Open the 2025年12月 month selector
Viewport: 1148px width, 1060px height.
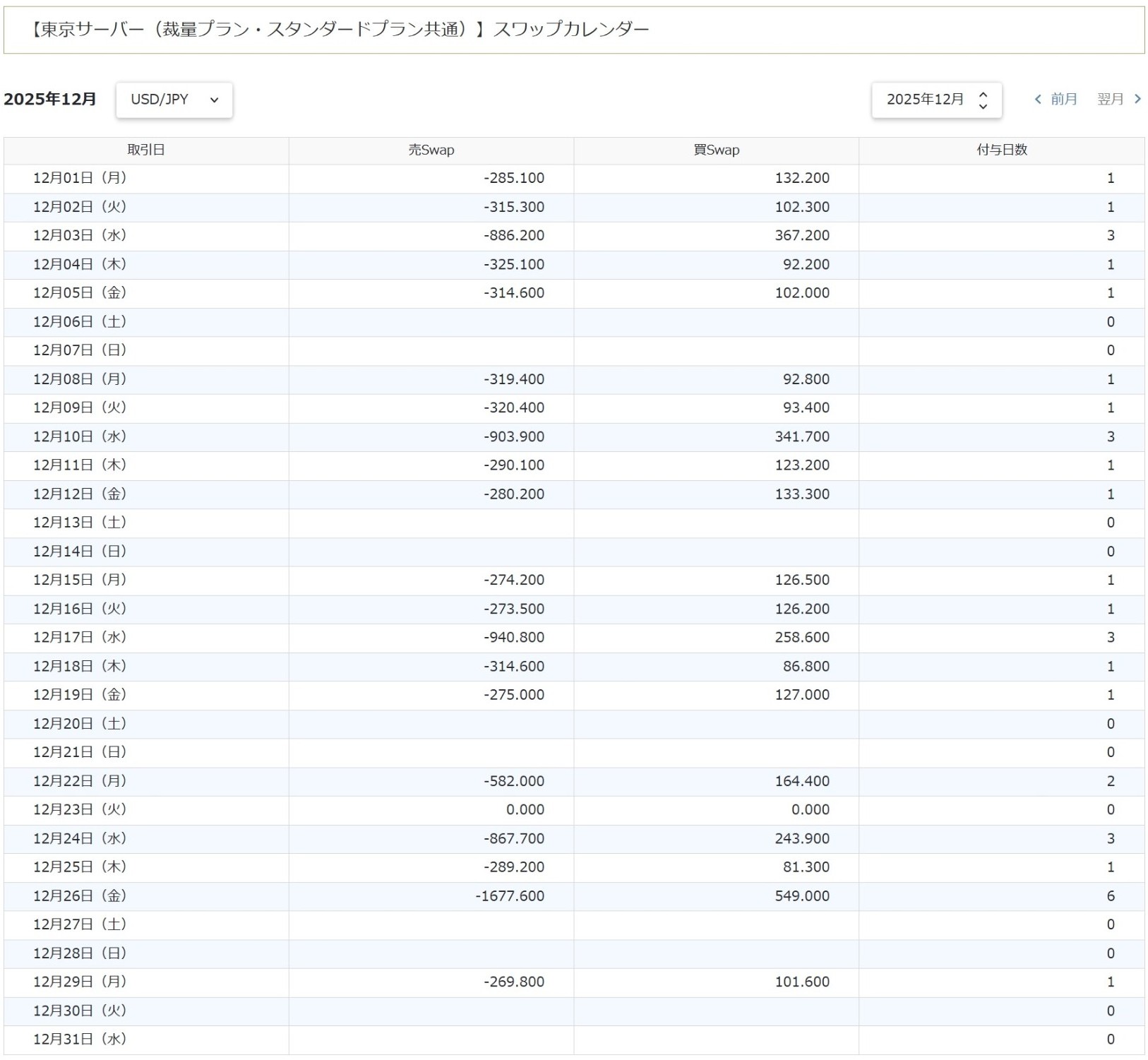[x=936, y=100]
